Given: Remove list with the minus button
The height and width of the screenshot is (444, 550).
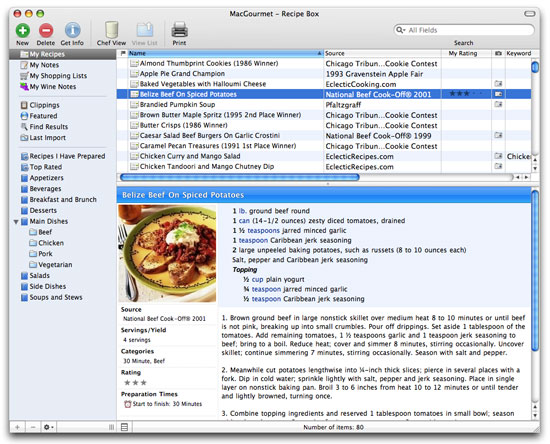Looking at the screenshot, I should pyautogui.click(x=33, y=427).
